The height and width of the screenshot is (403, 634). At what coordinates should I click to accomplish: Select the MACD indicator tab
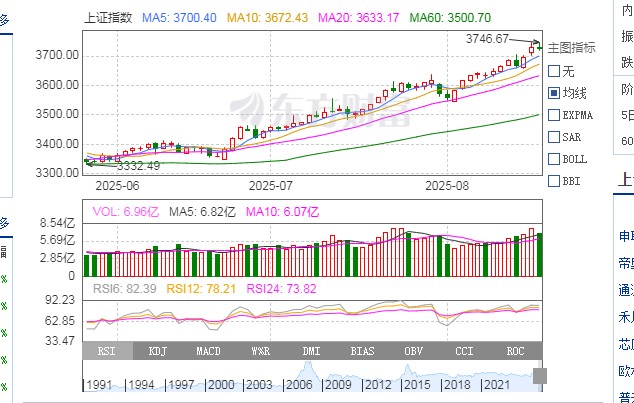(209, 351)
